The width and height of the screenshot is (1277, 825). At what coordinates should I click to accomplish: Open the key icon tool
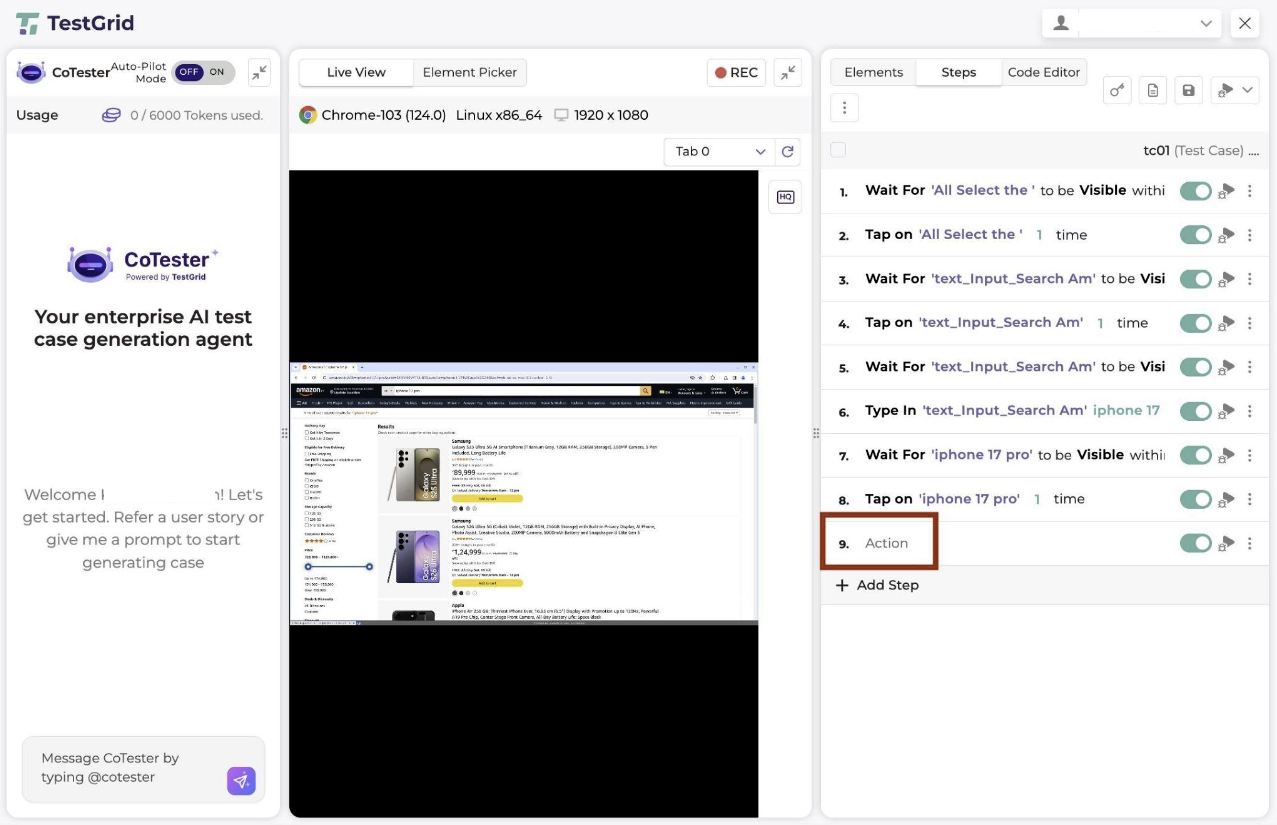tap(1117, 90)
